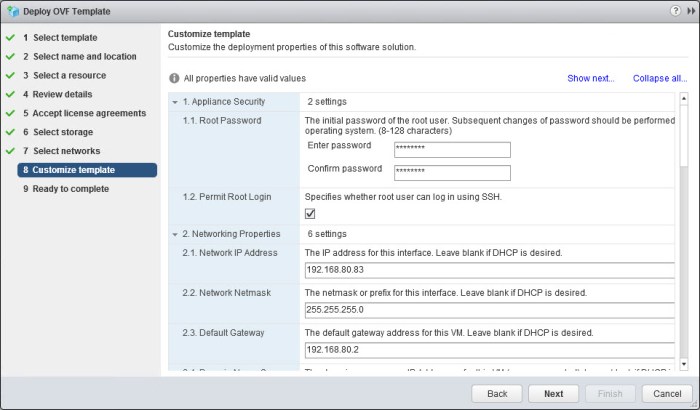Go to step 1 Select template
Screen dimensions: 700x410
[x=65, y=38]
